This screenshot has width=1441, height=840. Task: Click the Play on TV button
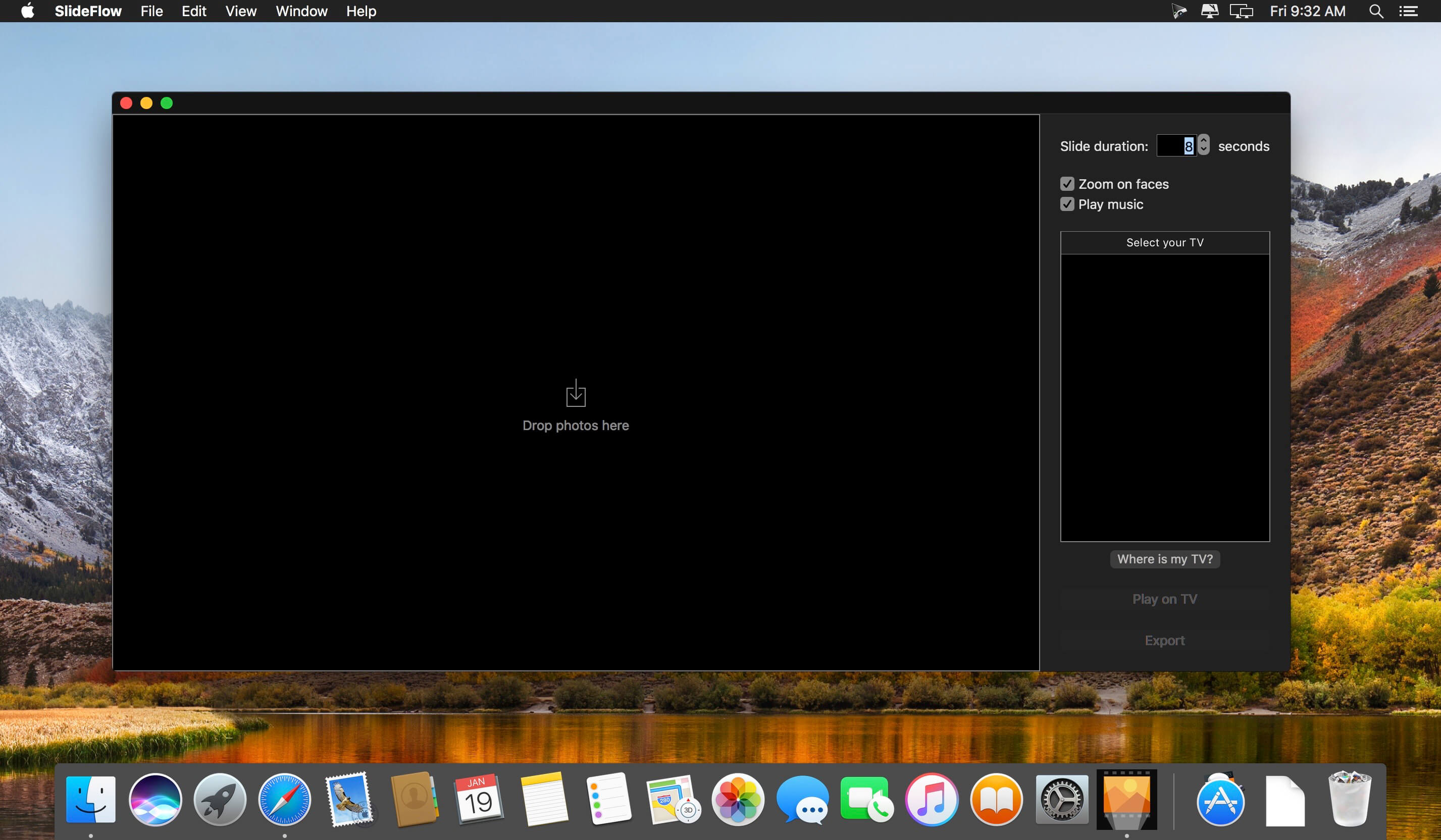pos(1165,599)
